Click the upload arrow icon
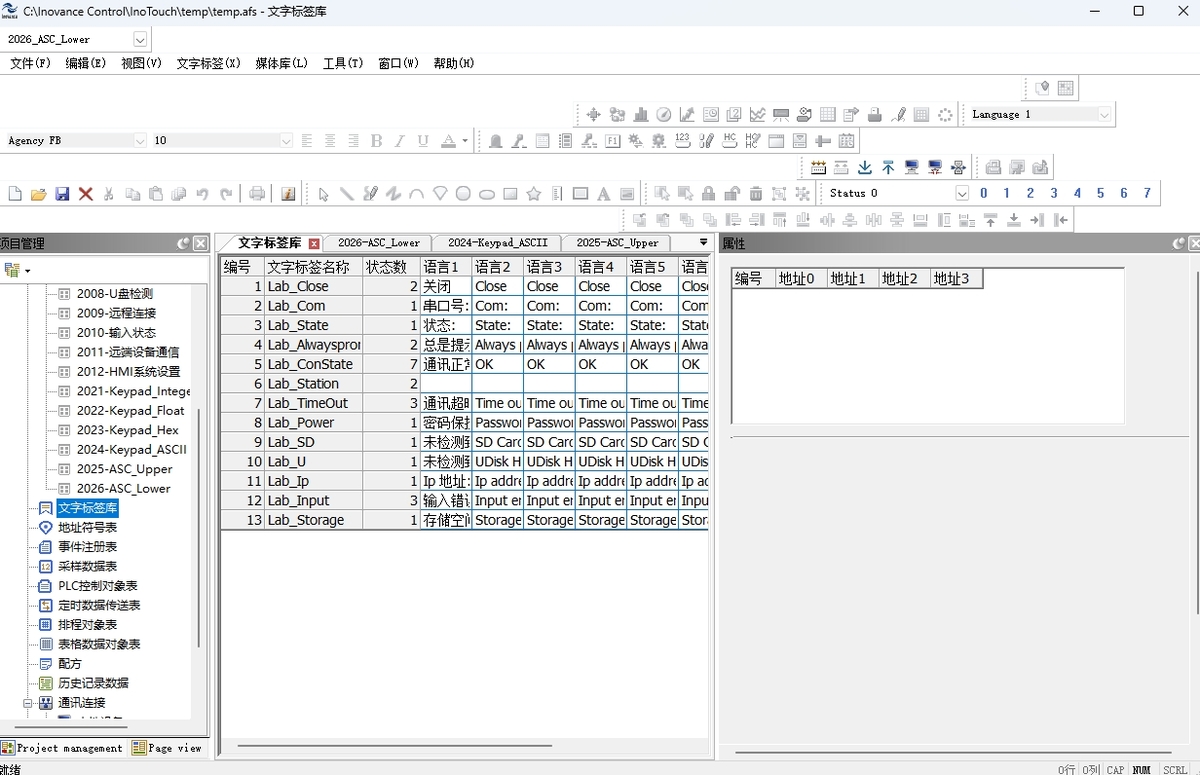The width and height of the screenshot is (1200, 775). [x=888, y=167]
